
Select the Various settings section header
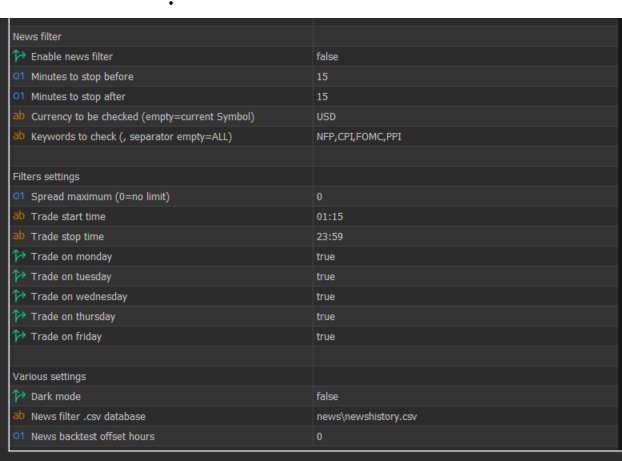coord(49,376)
